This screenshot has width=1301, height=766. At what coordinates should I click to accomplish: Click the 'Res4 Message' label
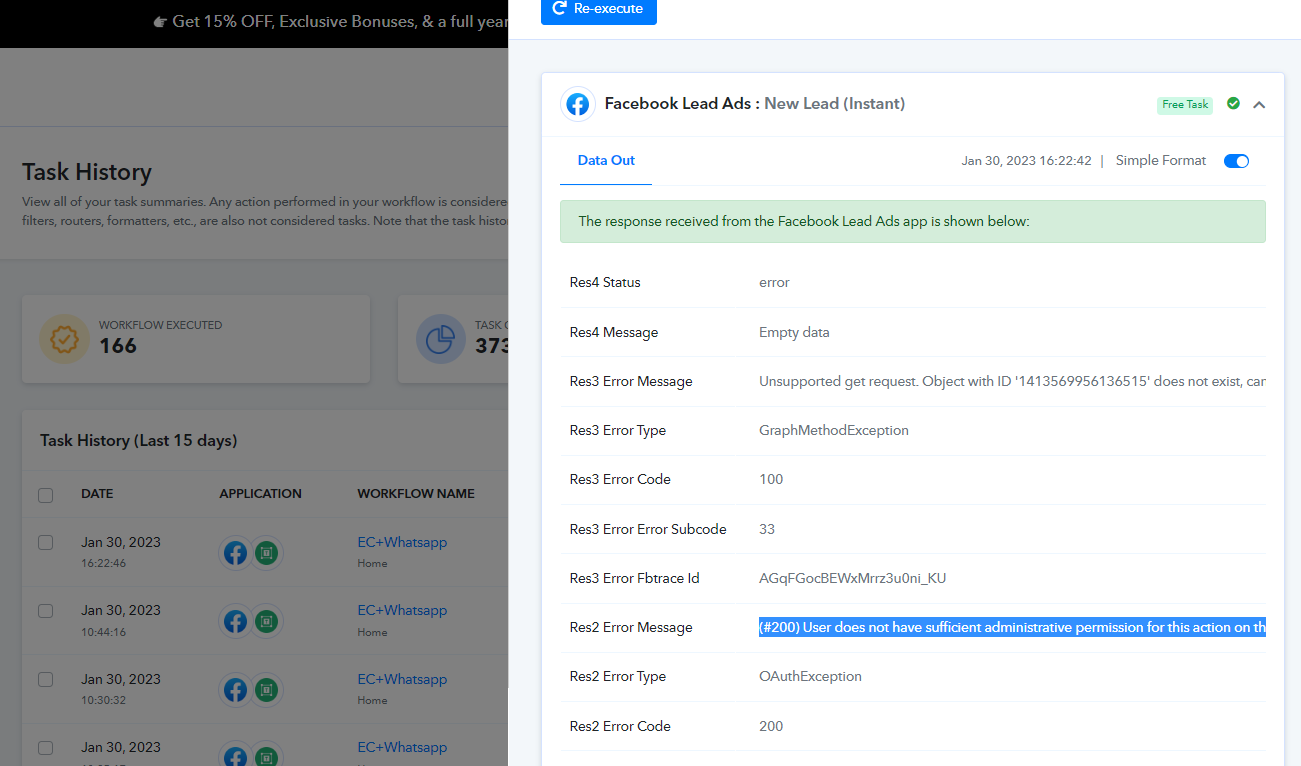pos(614,332)
